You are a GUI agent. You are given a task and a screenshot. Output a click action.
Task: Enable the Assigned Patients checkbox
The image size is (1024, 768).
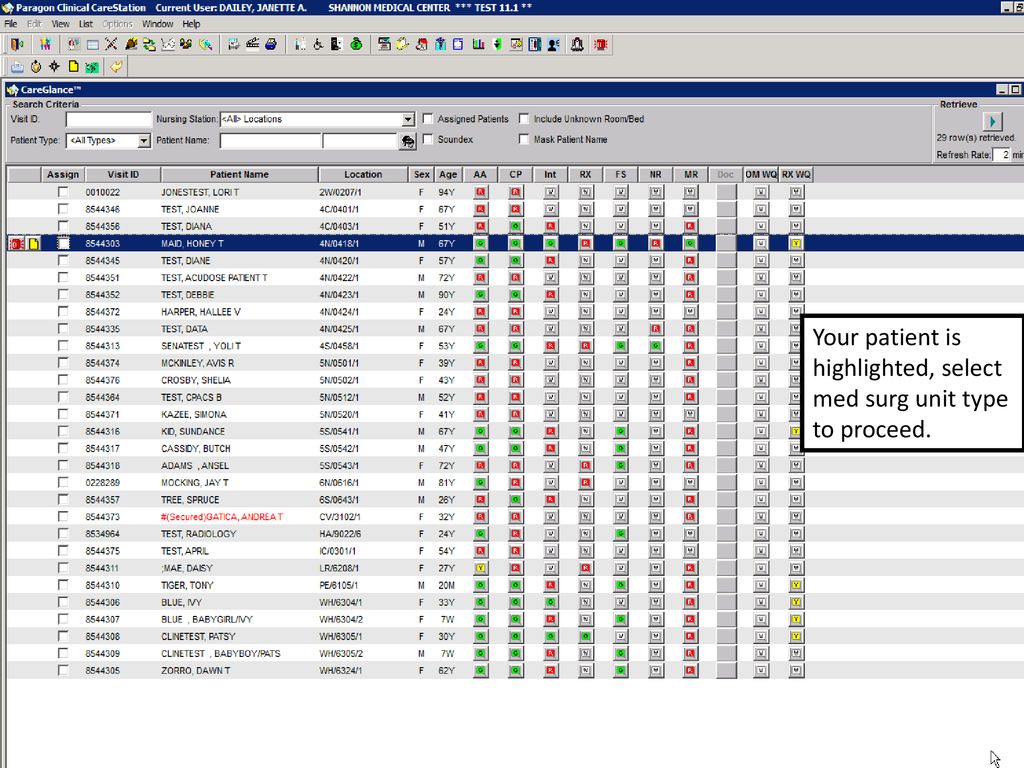(x=428, y=119)
